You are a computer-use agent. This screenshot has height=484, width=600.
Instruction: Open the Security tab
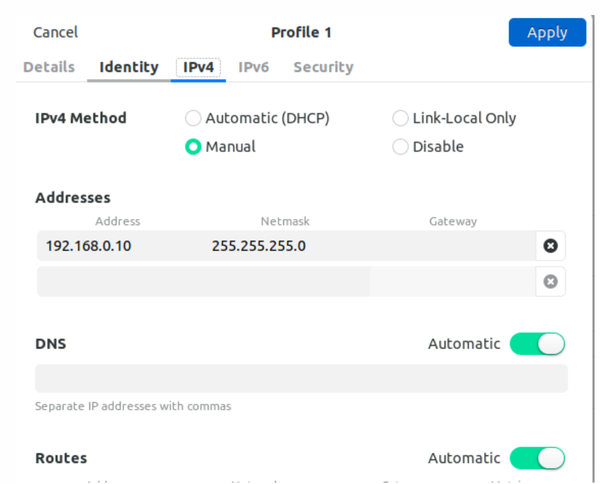click(x=323, y=67)
